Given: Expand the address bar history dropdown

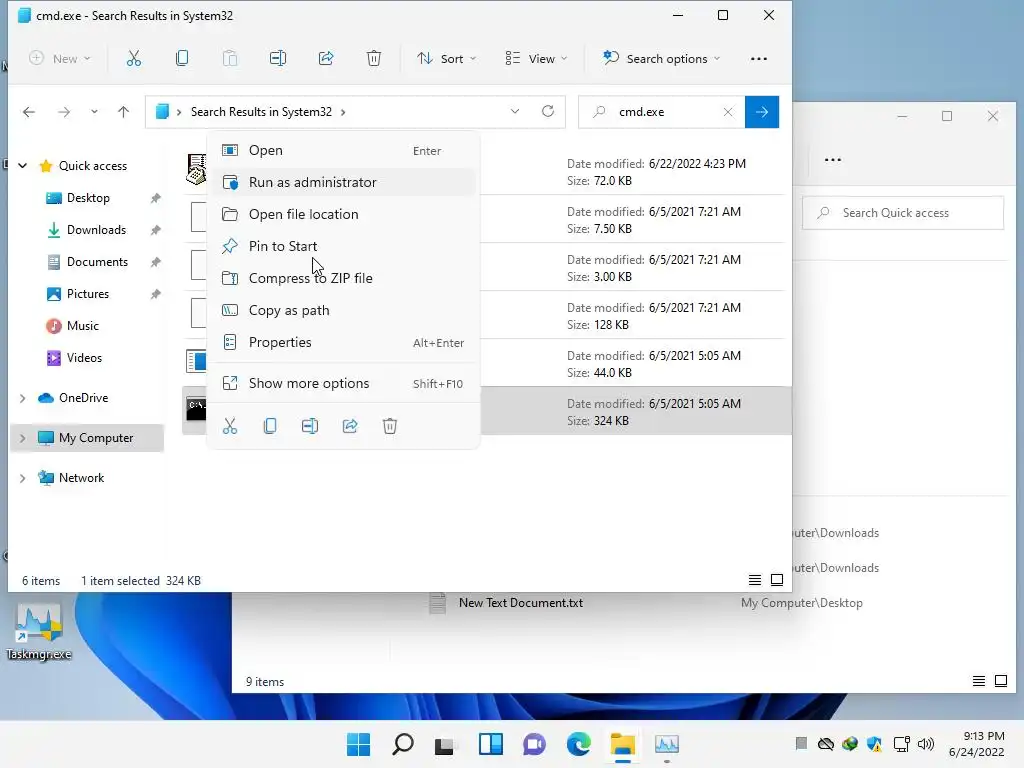Looking at the screenshot, I should tap(515, 111).
